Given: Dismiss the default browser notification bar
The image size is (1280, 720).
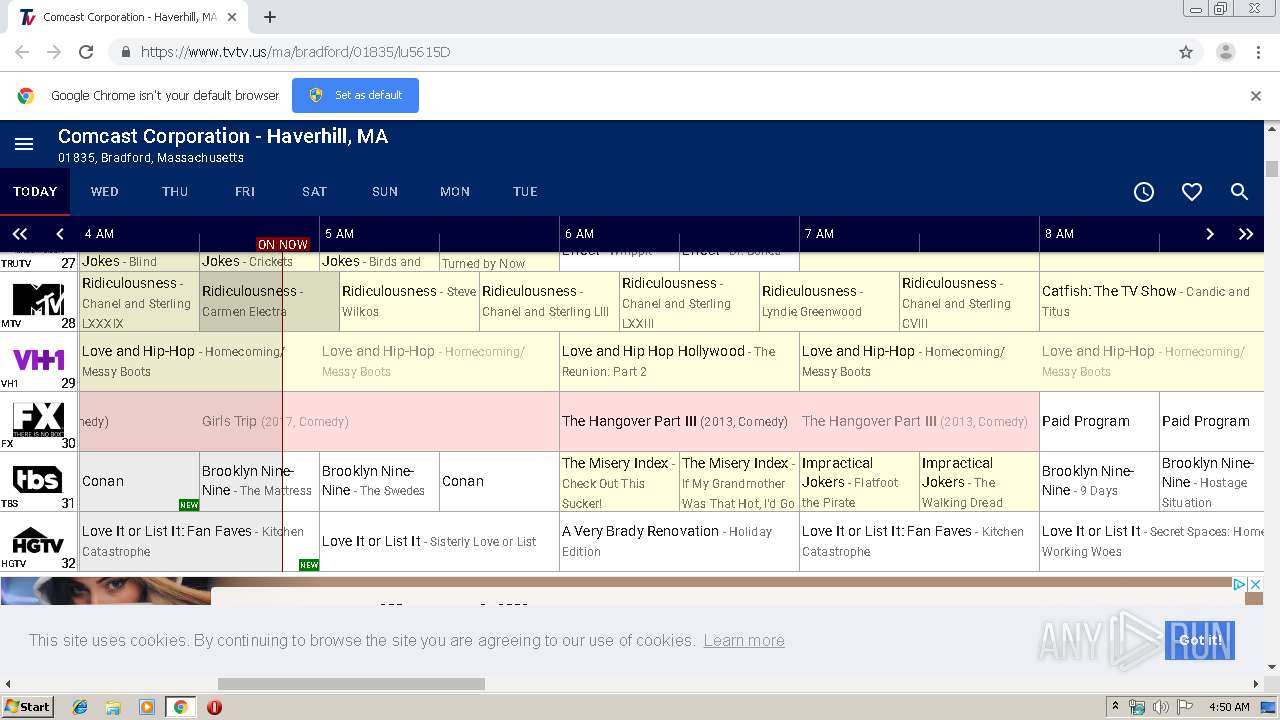Looking at the screenshot, I should [x=1256, y=96].
